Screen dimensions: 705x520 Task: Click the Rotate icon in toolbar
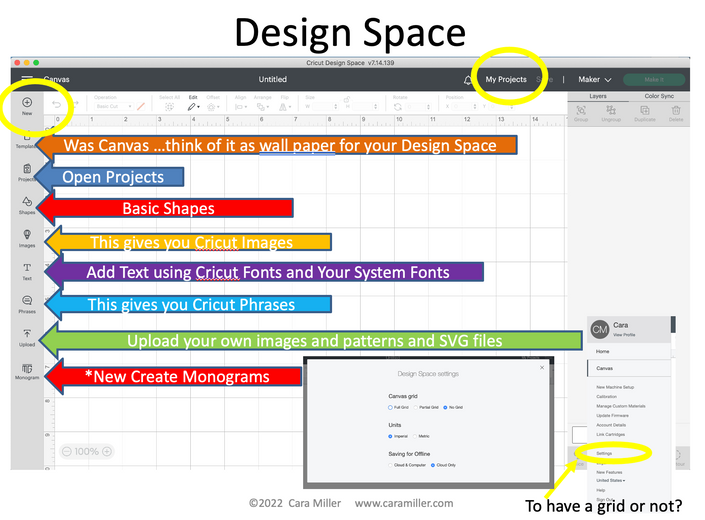coord(397,107)
